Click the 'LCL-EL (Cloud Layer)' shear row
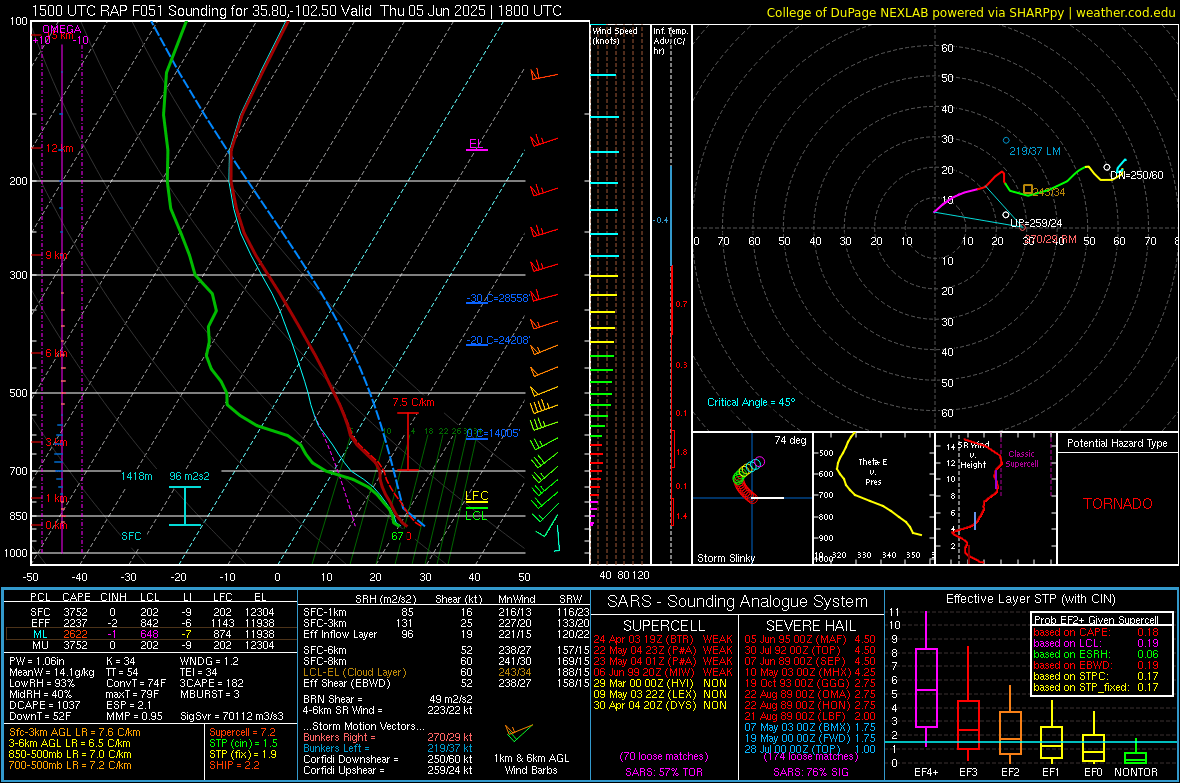This screenshot has width=1180, height=783. click(446, 672)
